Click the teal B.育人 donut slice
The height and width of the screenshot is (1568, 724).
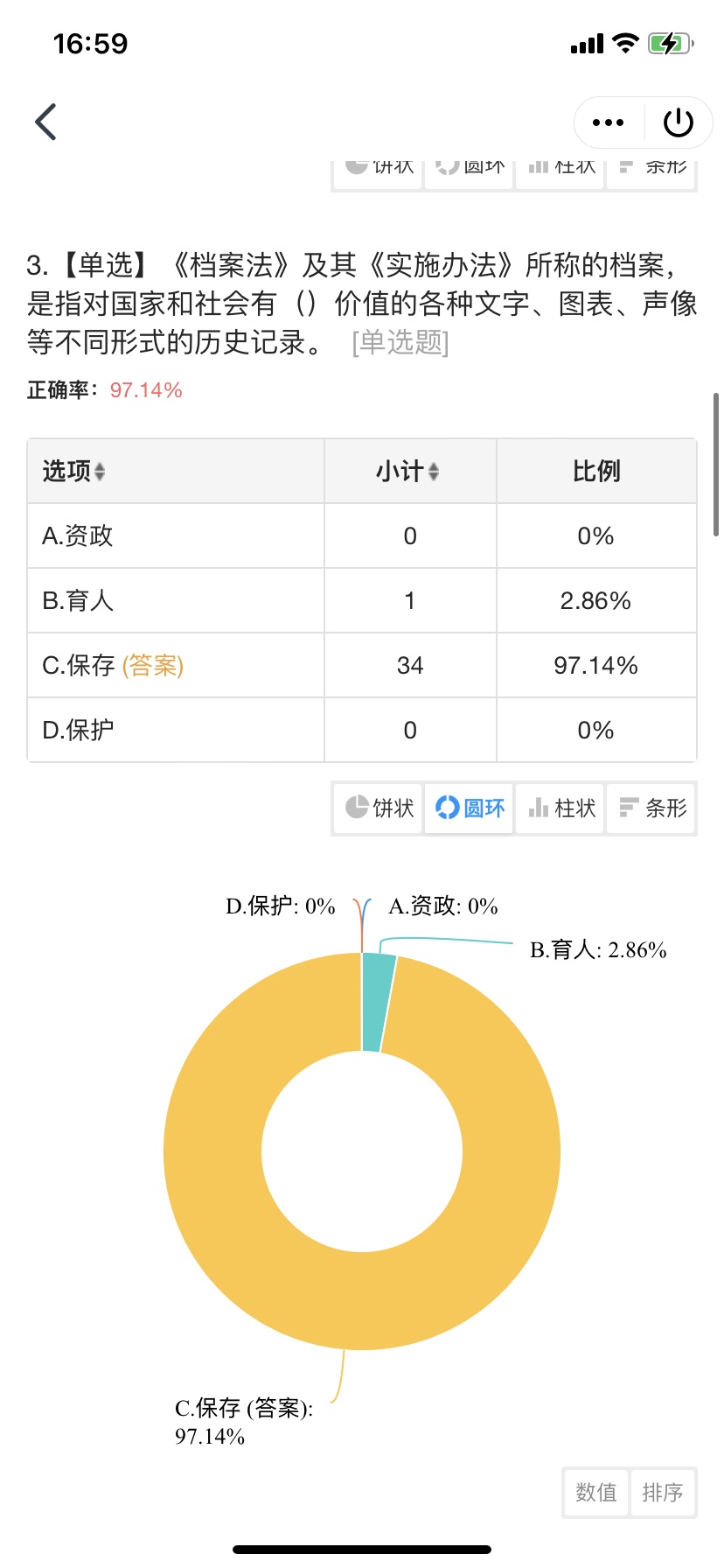point(376,1003)
